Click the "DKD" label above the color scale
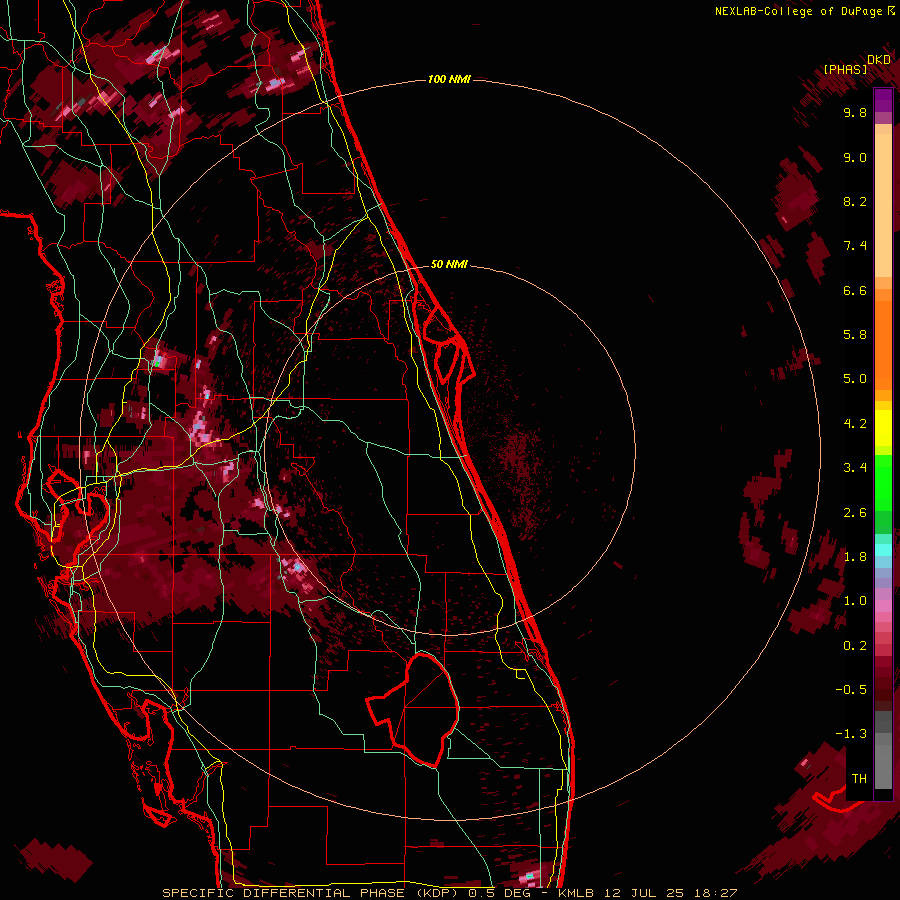900x900 pixels. (x=879, y=60)
